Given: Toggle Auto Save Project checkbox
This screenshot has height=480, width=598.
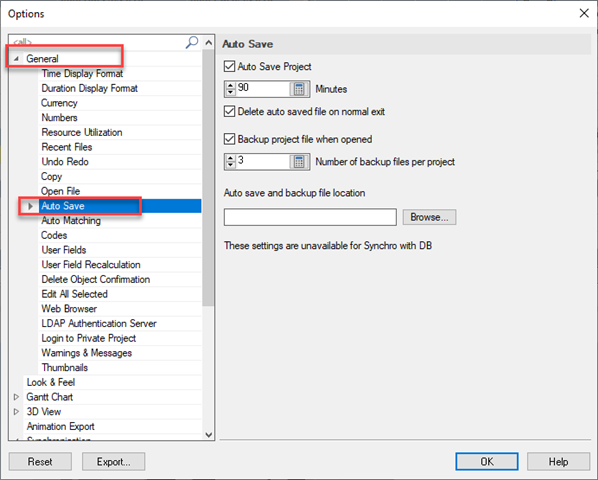Looking at the screenshot, I should [229, 66].
